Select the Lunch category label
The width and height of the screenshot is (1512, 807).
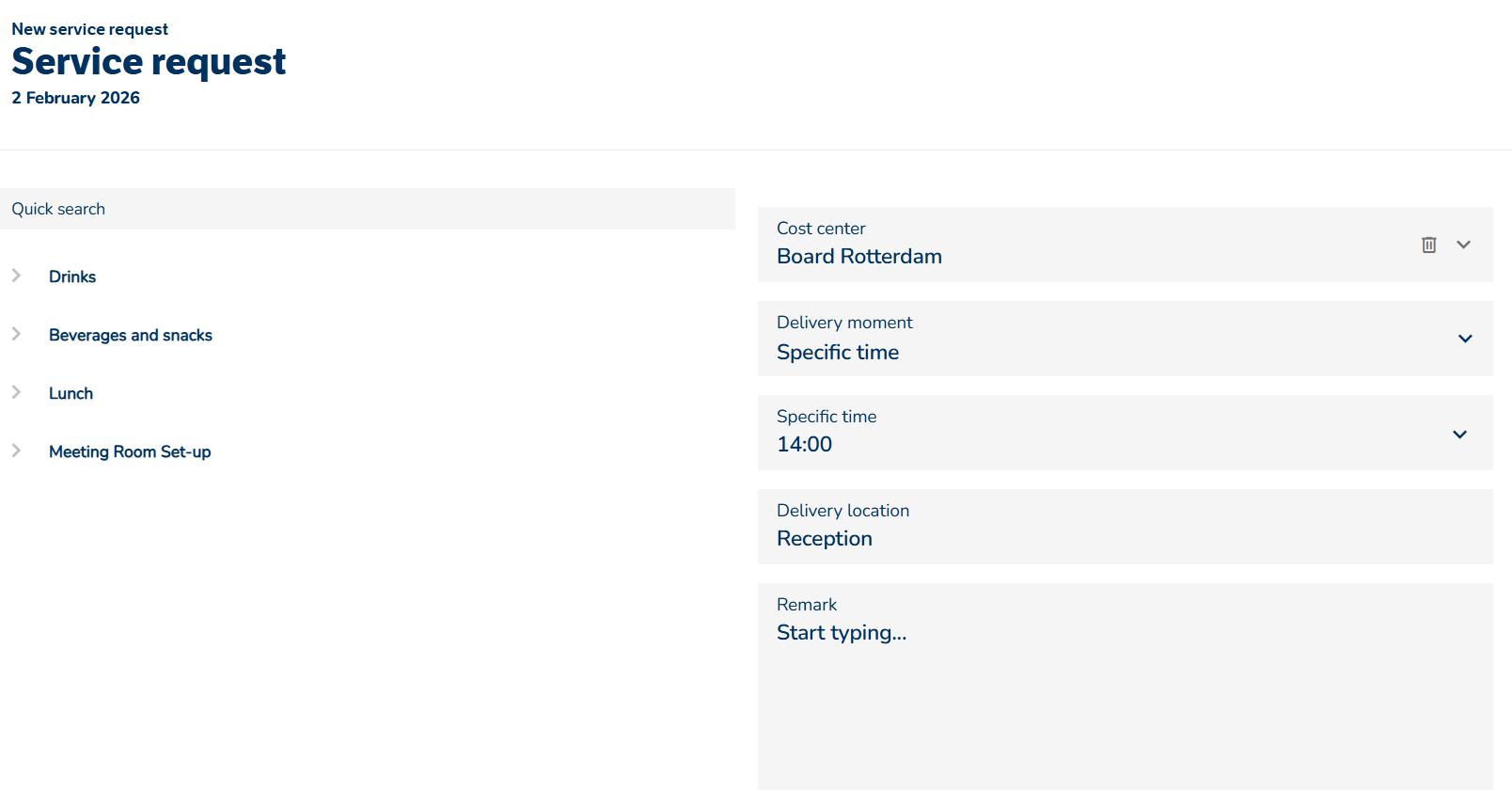pos(71,393)
